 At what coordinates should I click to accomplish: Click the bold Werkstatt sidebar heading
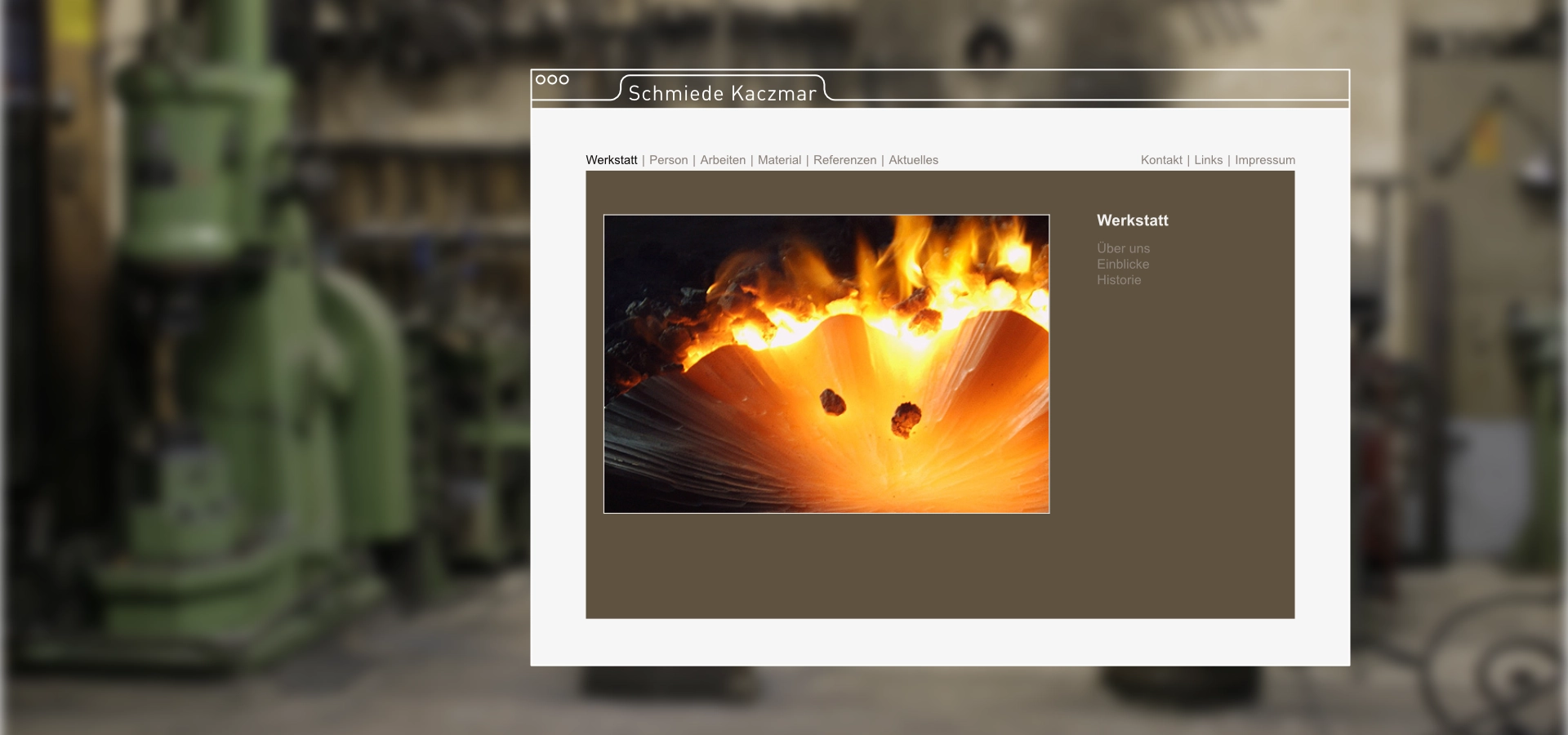pos(1132,220)
